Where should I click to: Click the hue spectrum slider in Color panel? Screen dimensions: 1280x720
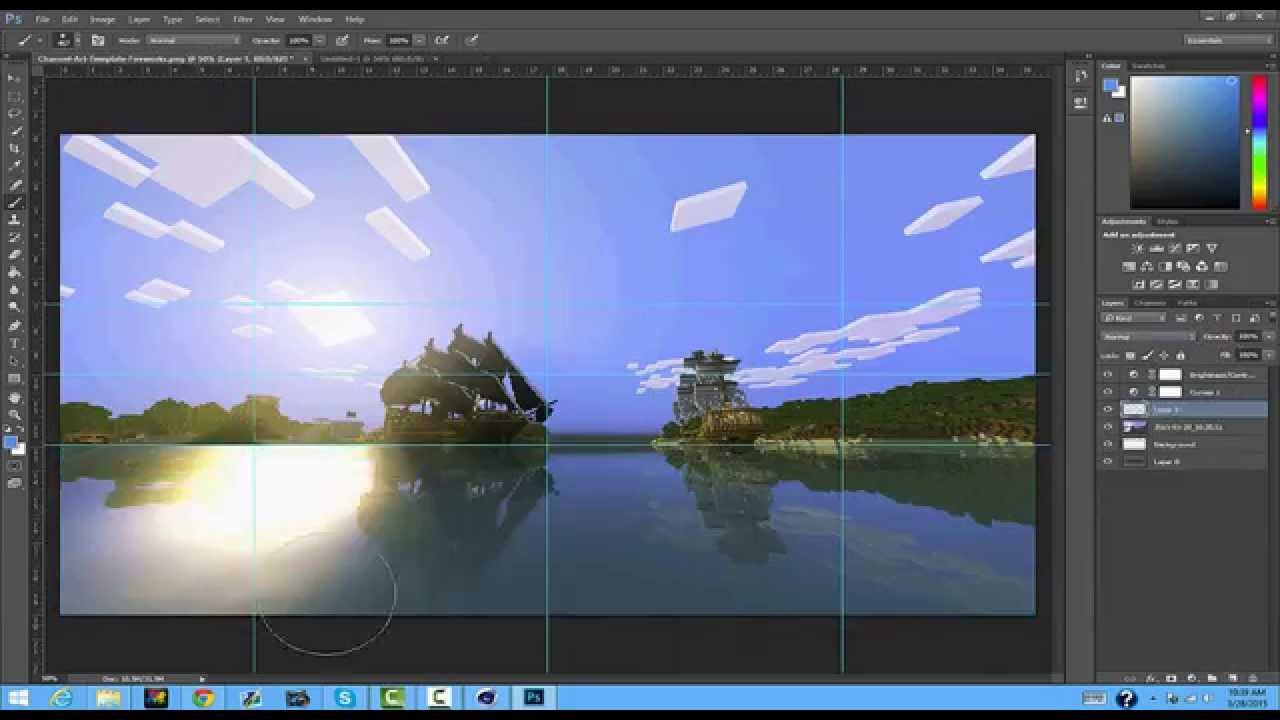tap(1259, 142)
